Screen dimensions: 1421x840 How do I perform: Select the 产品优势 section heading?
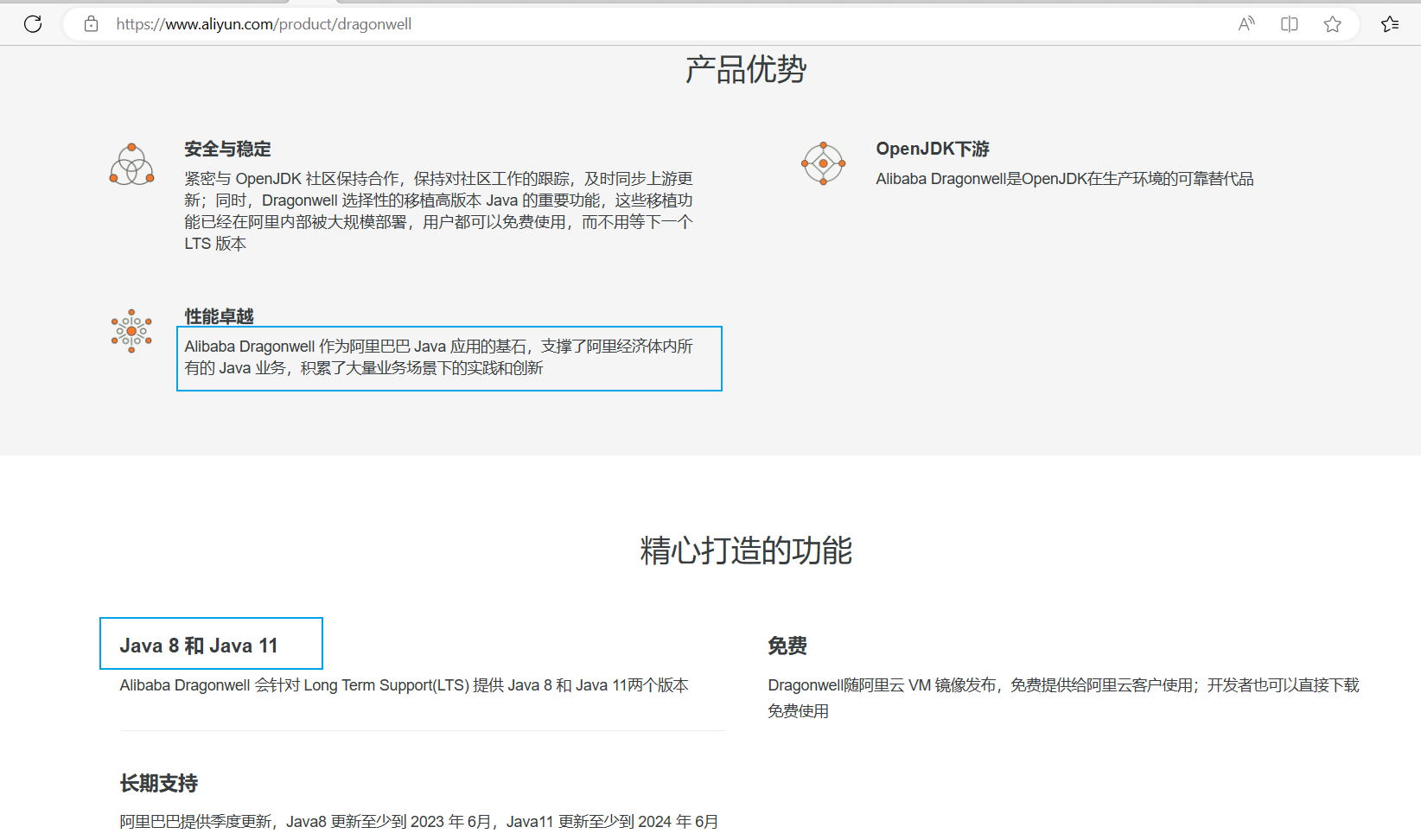pyautogui.click(x=746, y=69)
